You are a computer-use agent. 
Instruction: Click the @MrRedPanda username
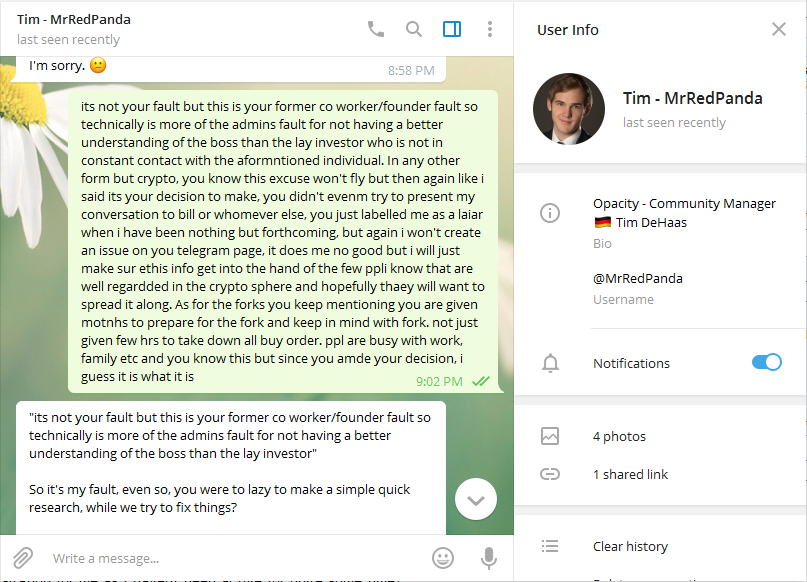coord(638,278)
